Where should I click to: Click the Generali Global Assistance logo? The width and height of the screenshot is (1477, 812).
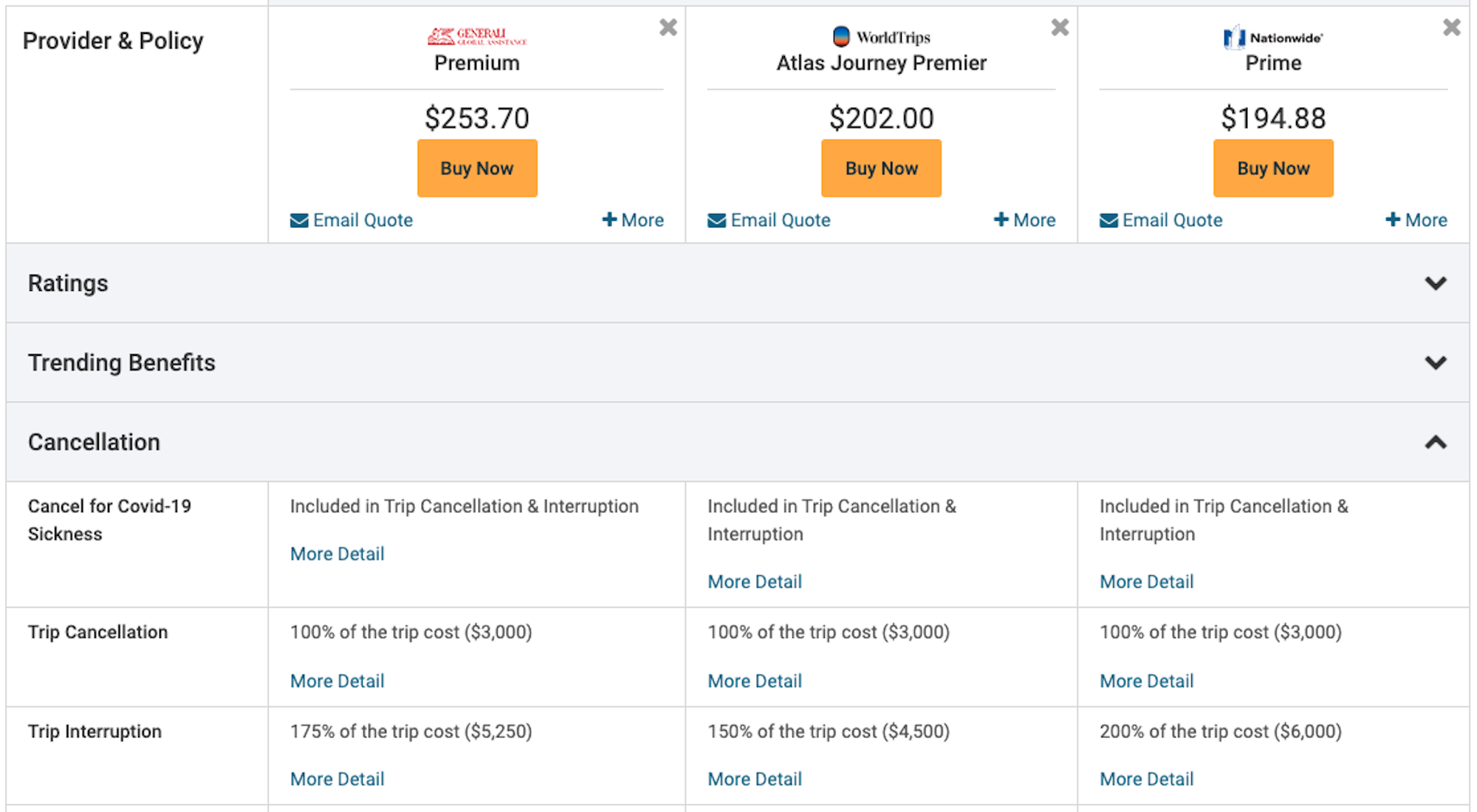point(477,36)
